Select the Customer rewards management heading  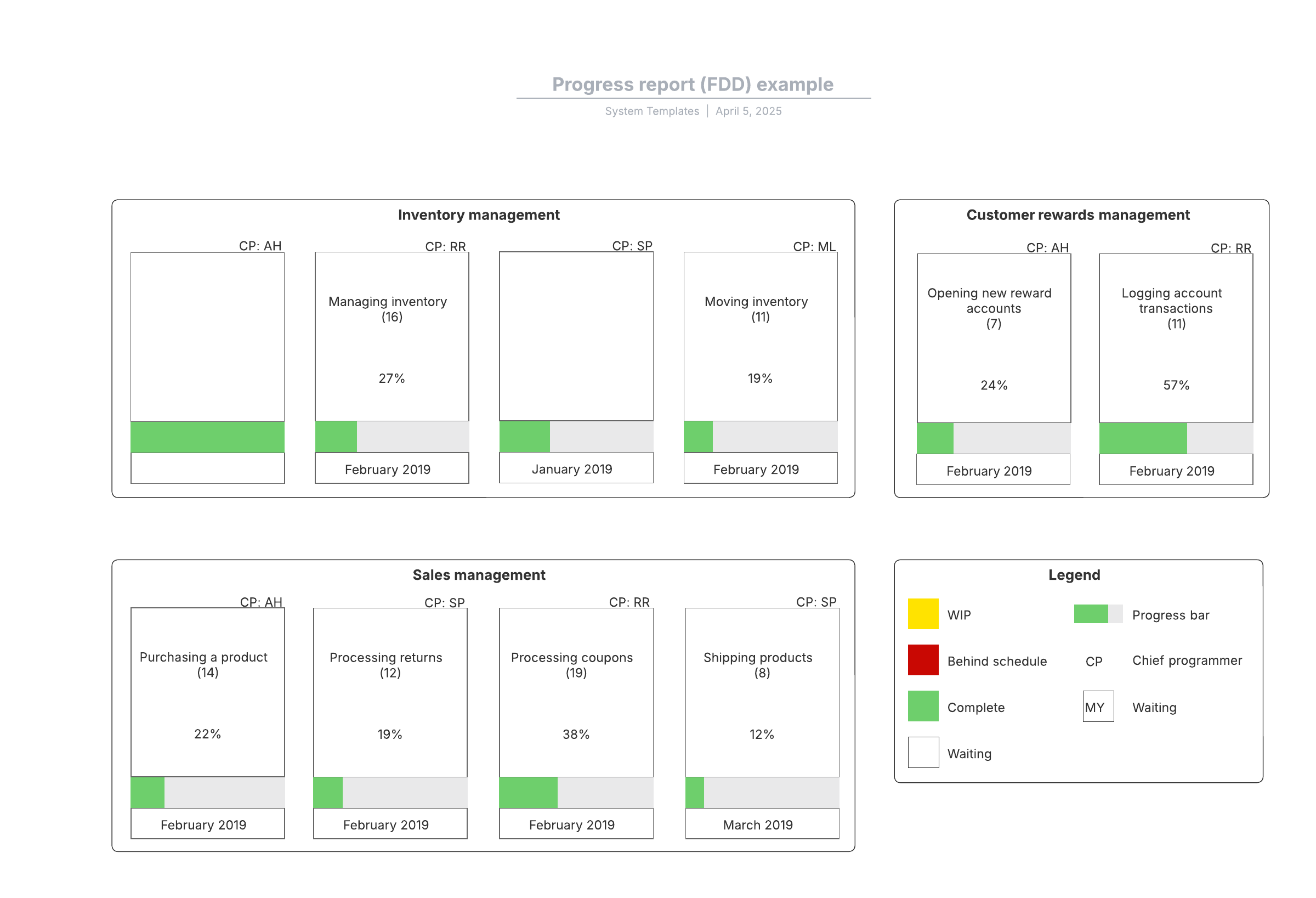[x=1077, y=214]
